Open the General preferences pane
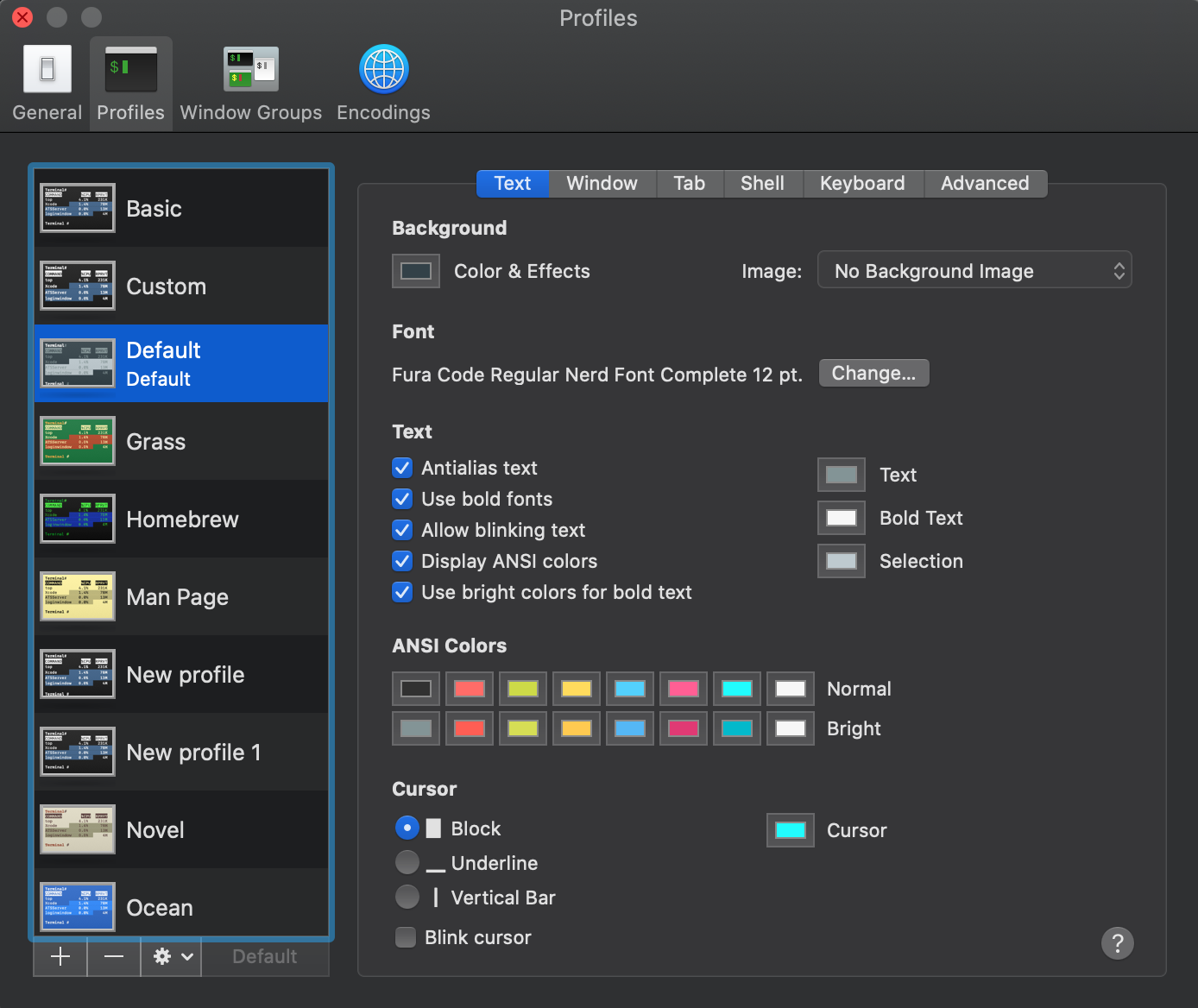The image size is (1198, 1008). (x=47, y=82)
